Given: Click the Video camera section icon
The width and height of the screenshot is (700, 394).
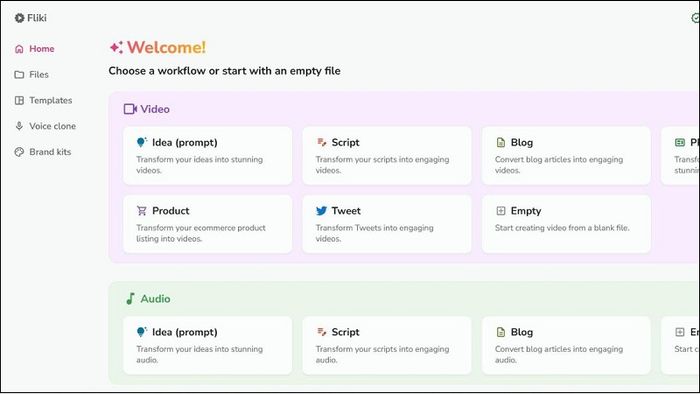Looking at the screenshot, I should 130,109.
